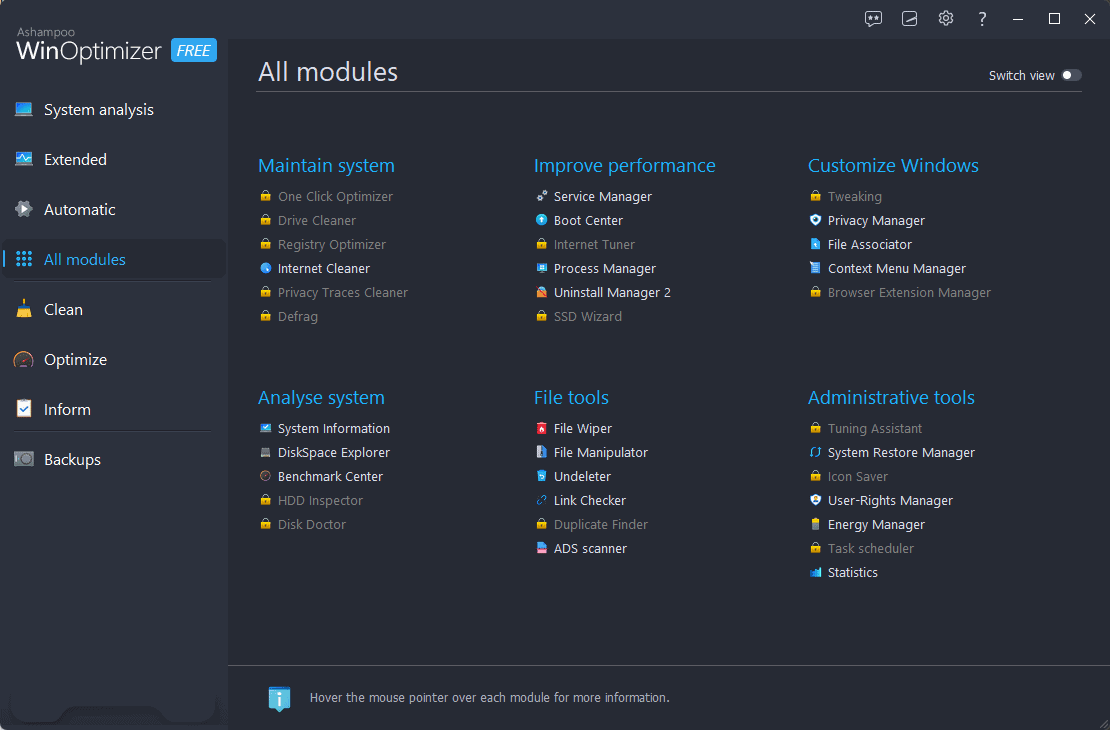Open the Task scheduler module

(x=862, y=548)
